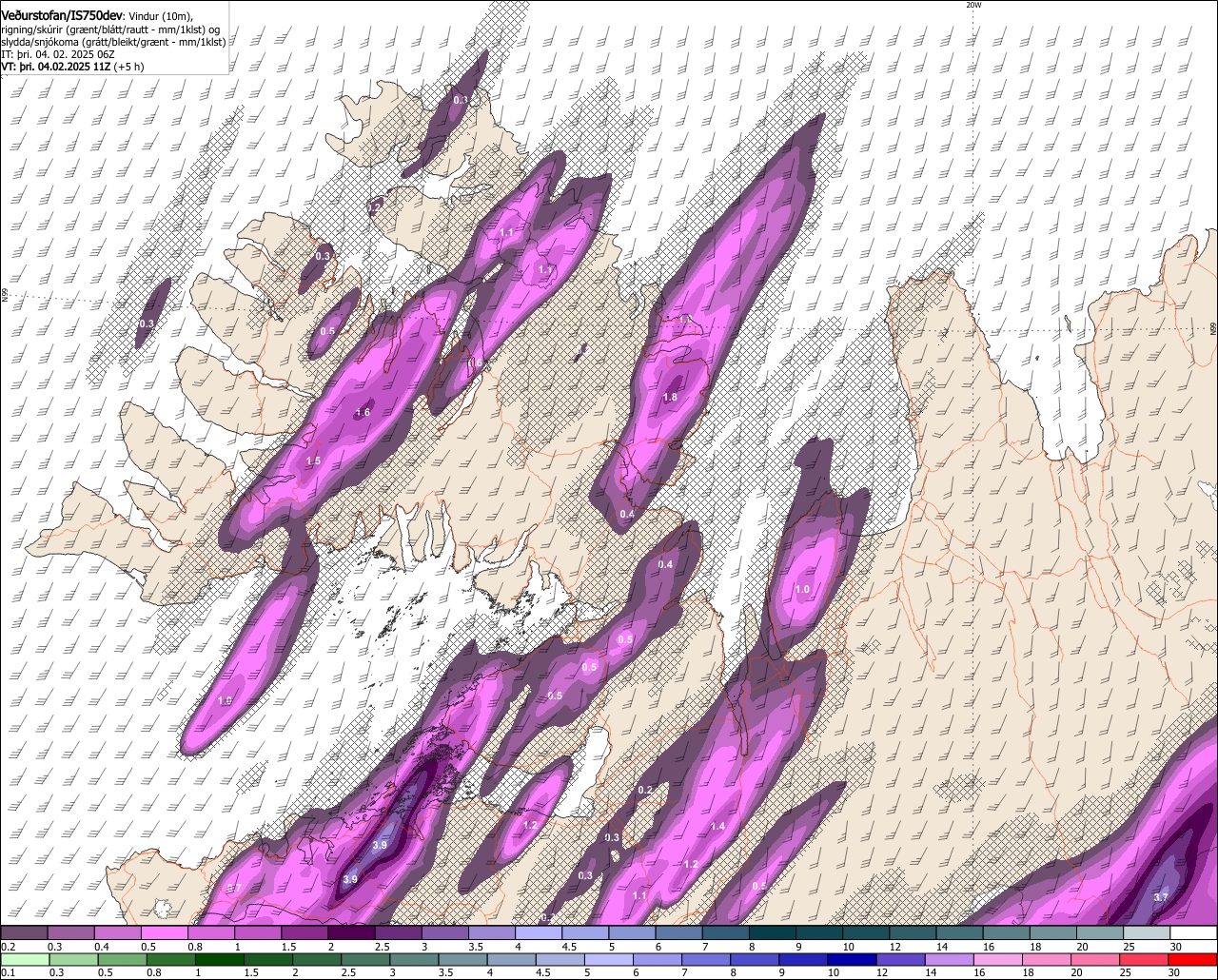Select the dark teal 8 swatch in upper legend

click(772, 932)
